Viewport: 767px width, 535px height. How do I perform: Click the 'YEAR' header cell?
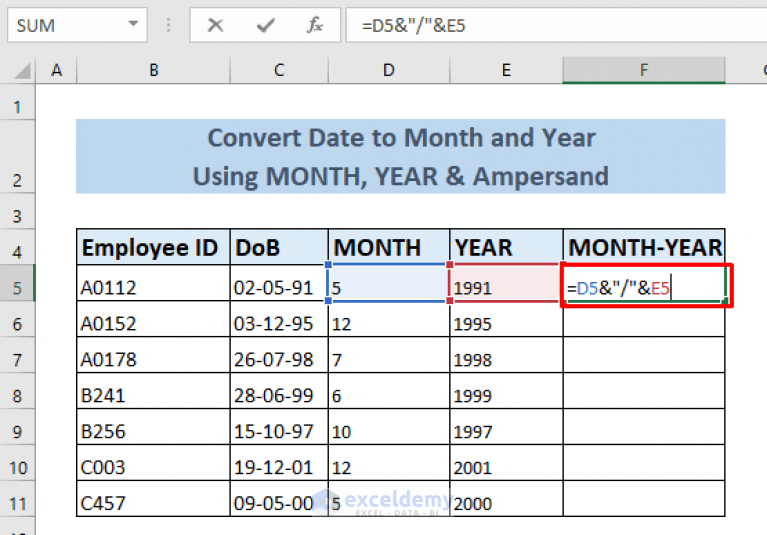point(506,247)
